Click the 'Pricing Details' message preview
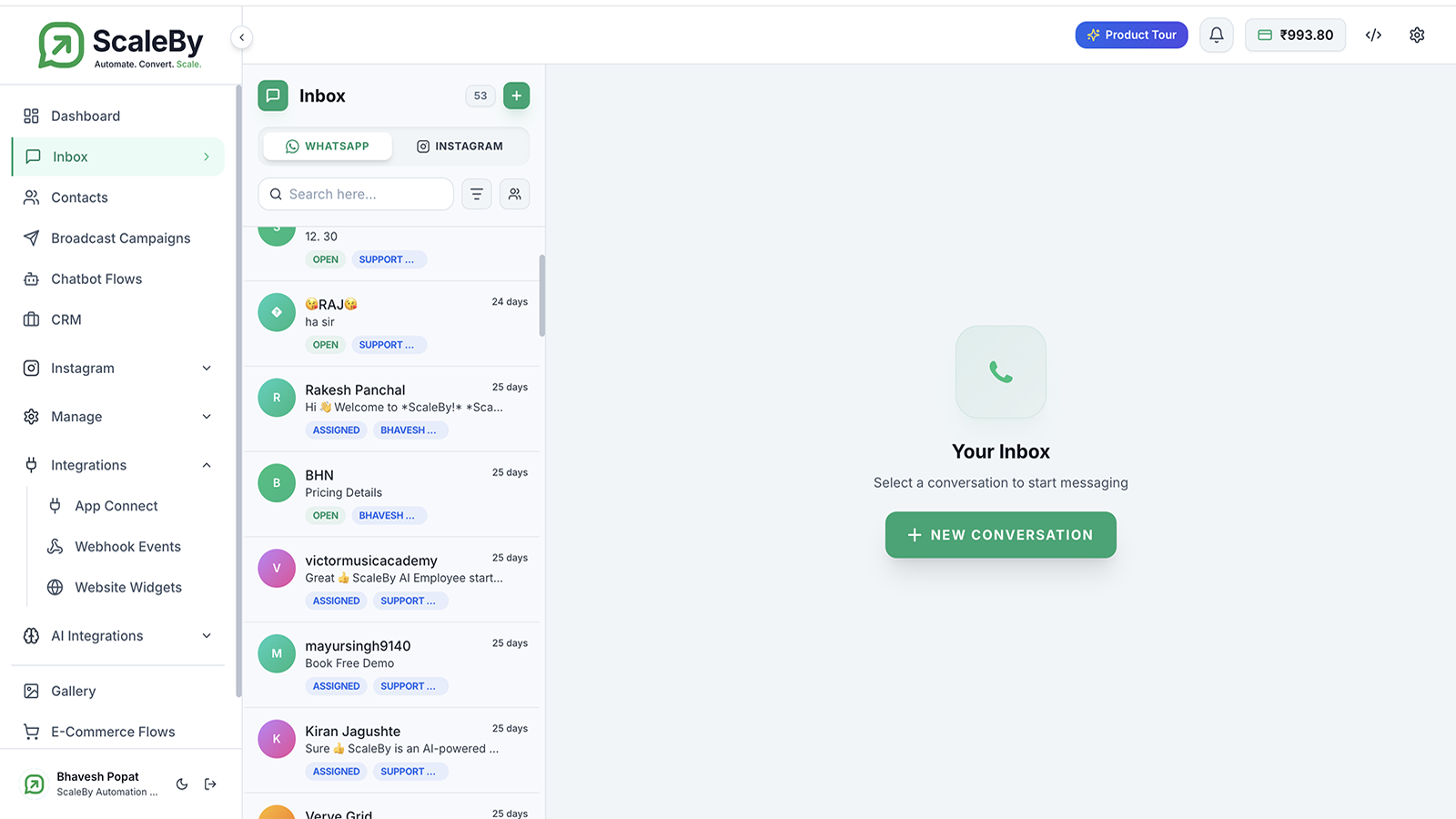This screenshot has width=1456, height=819. tap(344, 492)
